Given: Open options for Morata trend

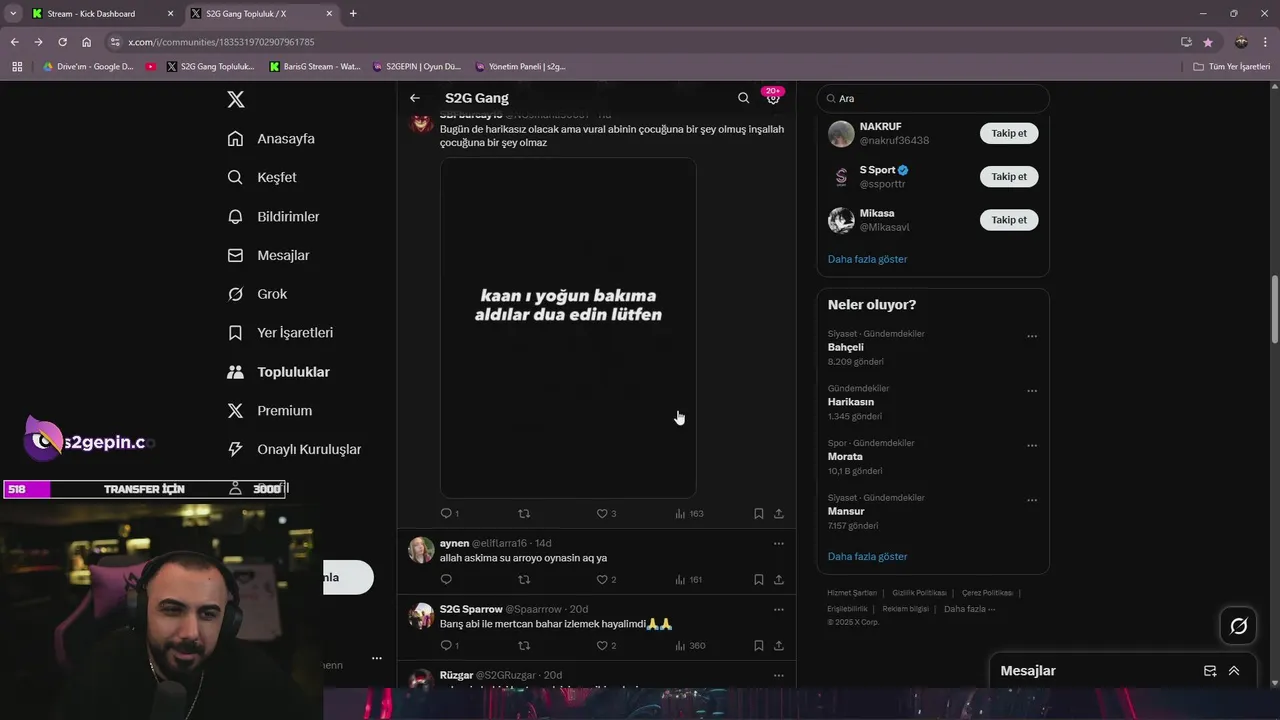Looking at the screenshot, I should click(1032, 446).
